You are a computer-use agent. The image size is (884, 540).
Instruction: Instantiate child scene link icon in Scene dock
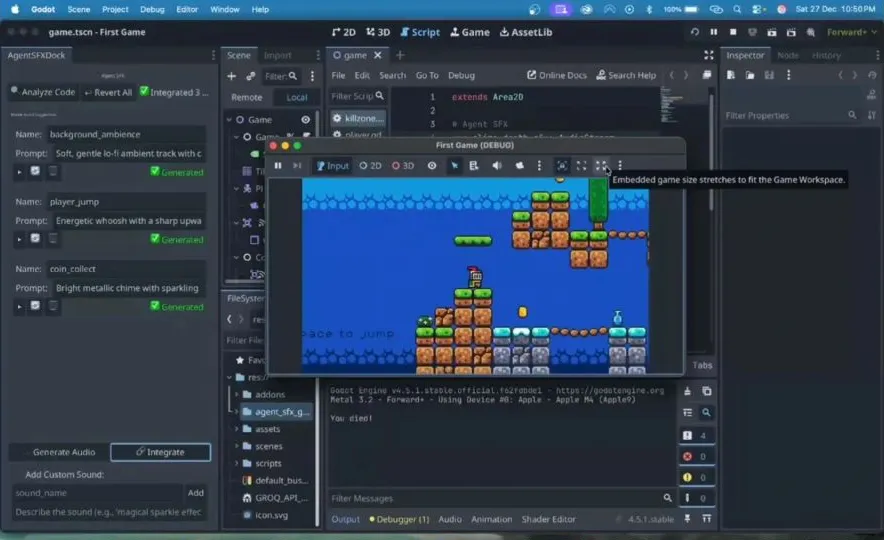[251, 76]
